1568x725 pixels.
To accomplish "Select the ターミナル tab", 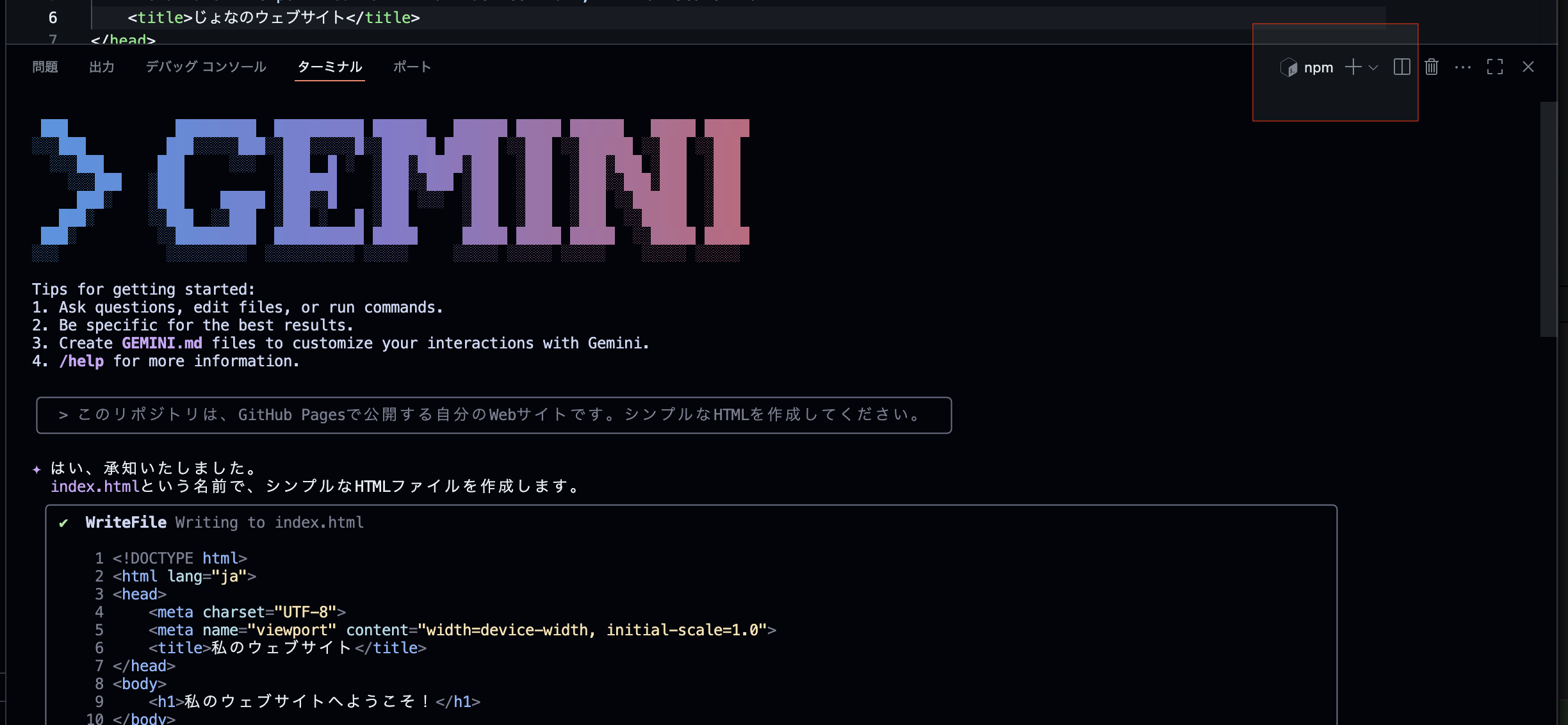I will [x=330, y=67].
